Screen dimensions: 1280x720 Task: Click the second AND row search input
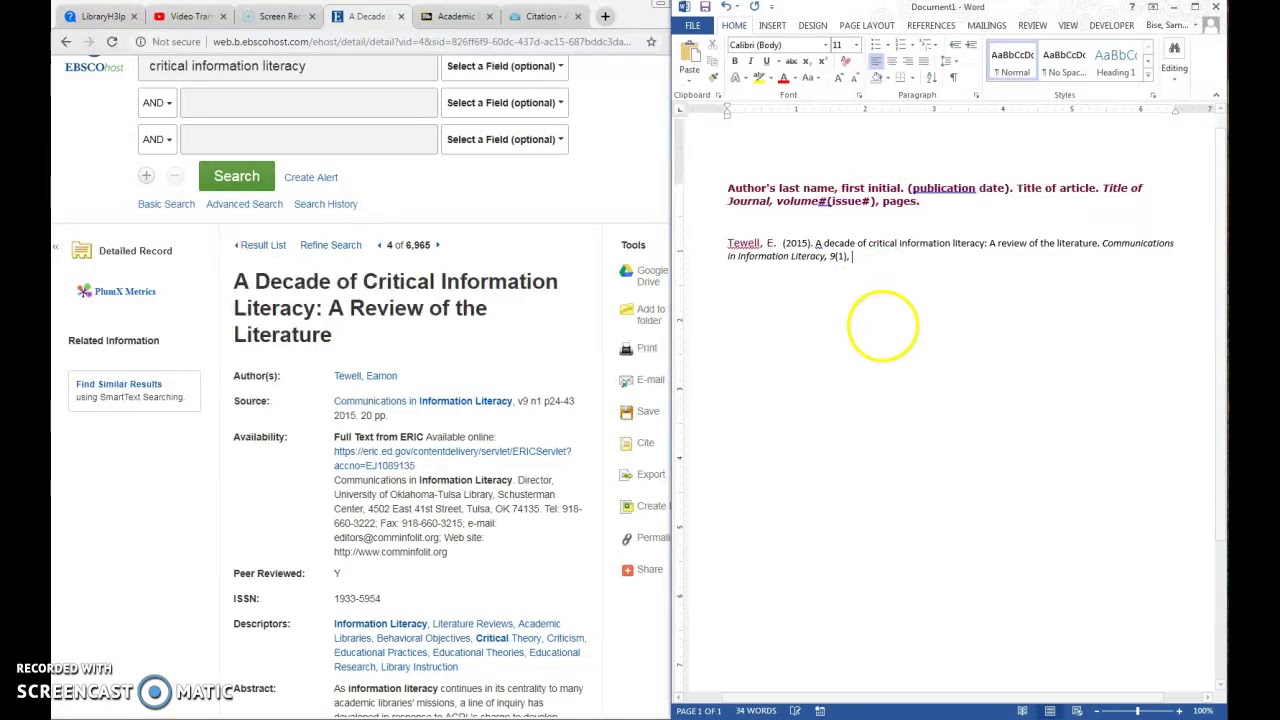coord(308,139)
